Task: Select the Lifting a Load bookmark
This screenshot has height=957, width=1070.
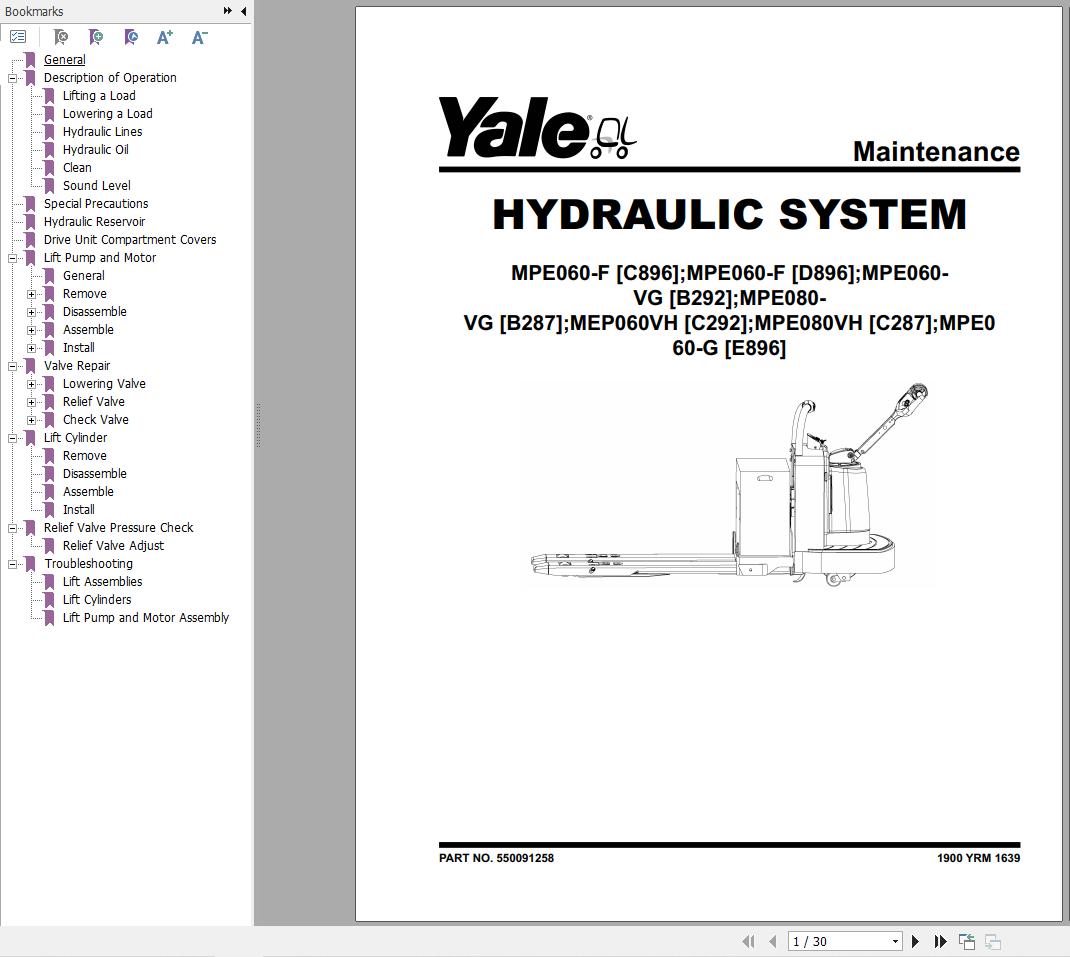Action: 99,96
